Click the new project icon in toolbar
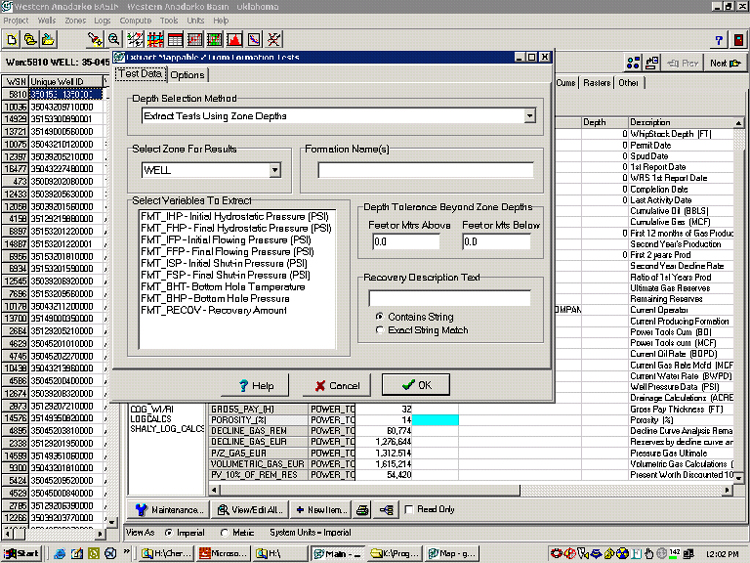This screenshot has height=563, width=750. pos(12,39)
